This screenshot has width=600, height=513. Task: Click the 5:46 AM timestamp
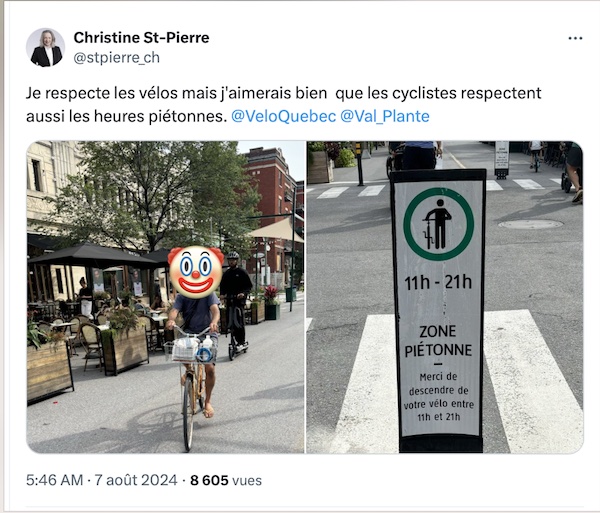point(54,480)
